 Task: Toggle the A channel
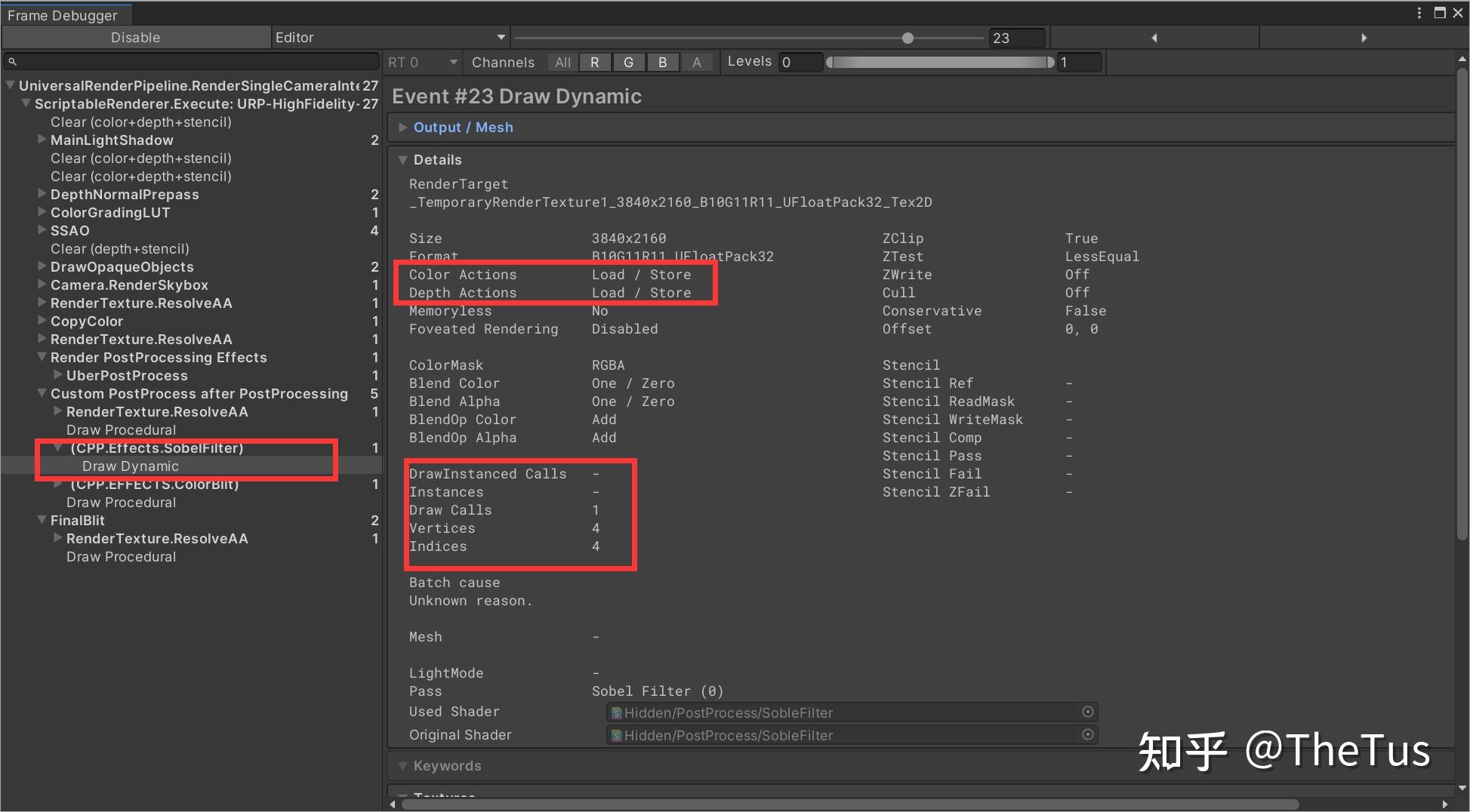697,62
